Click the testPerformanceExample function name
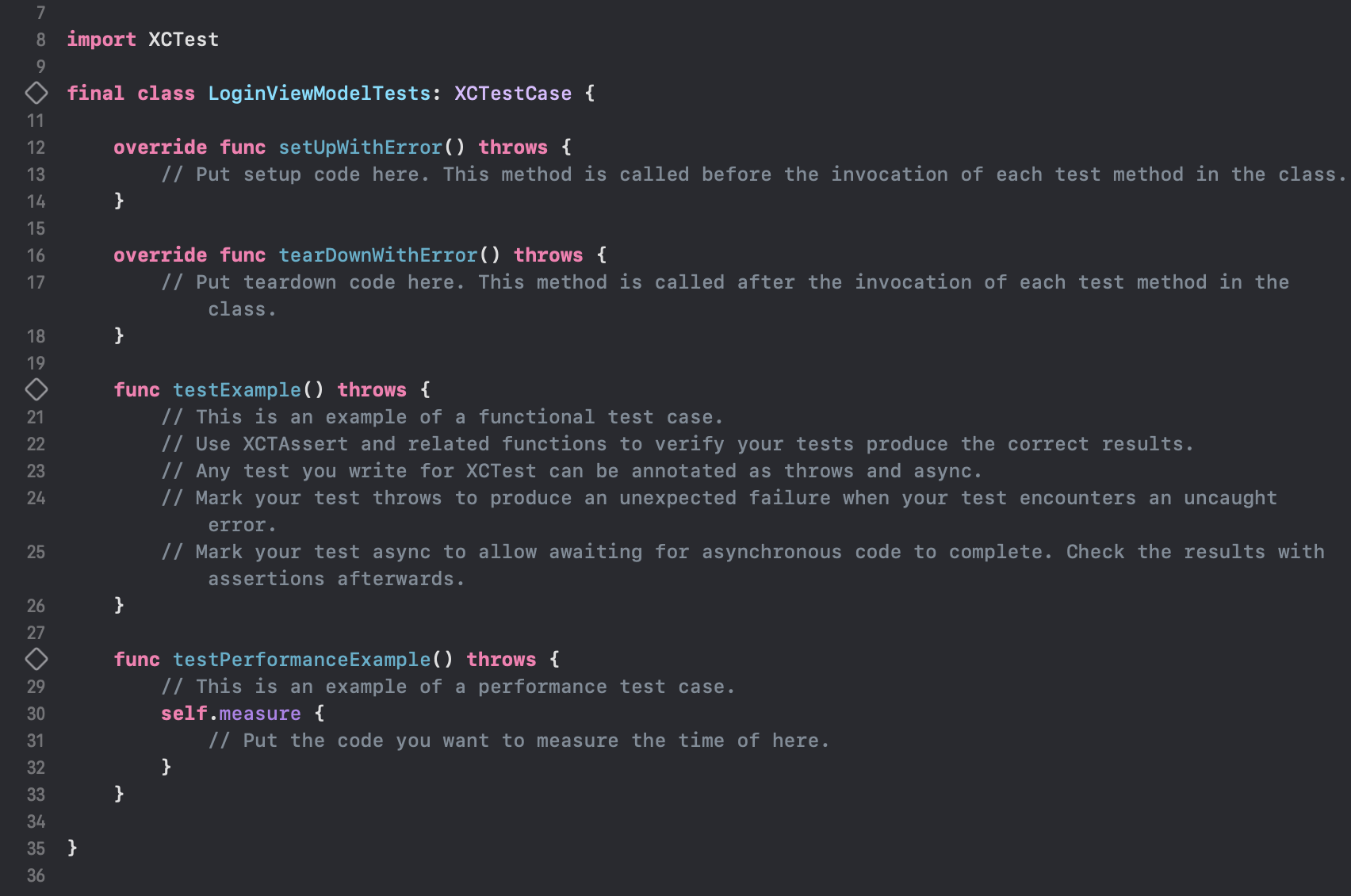This screenshot has width=1351, height=896. [x=301, y=660]
